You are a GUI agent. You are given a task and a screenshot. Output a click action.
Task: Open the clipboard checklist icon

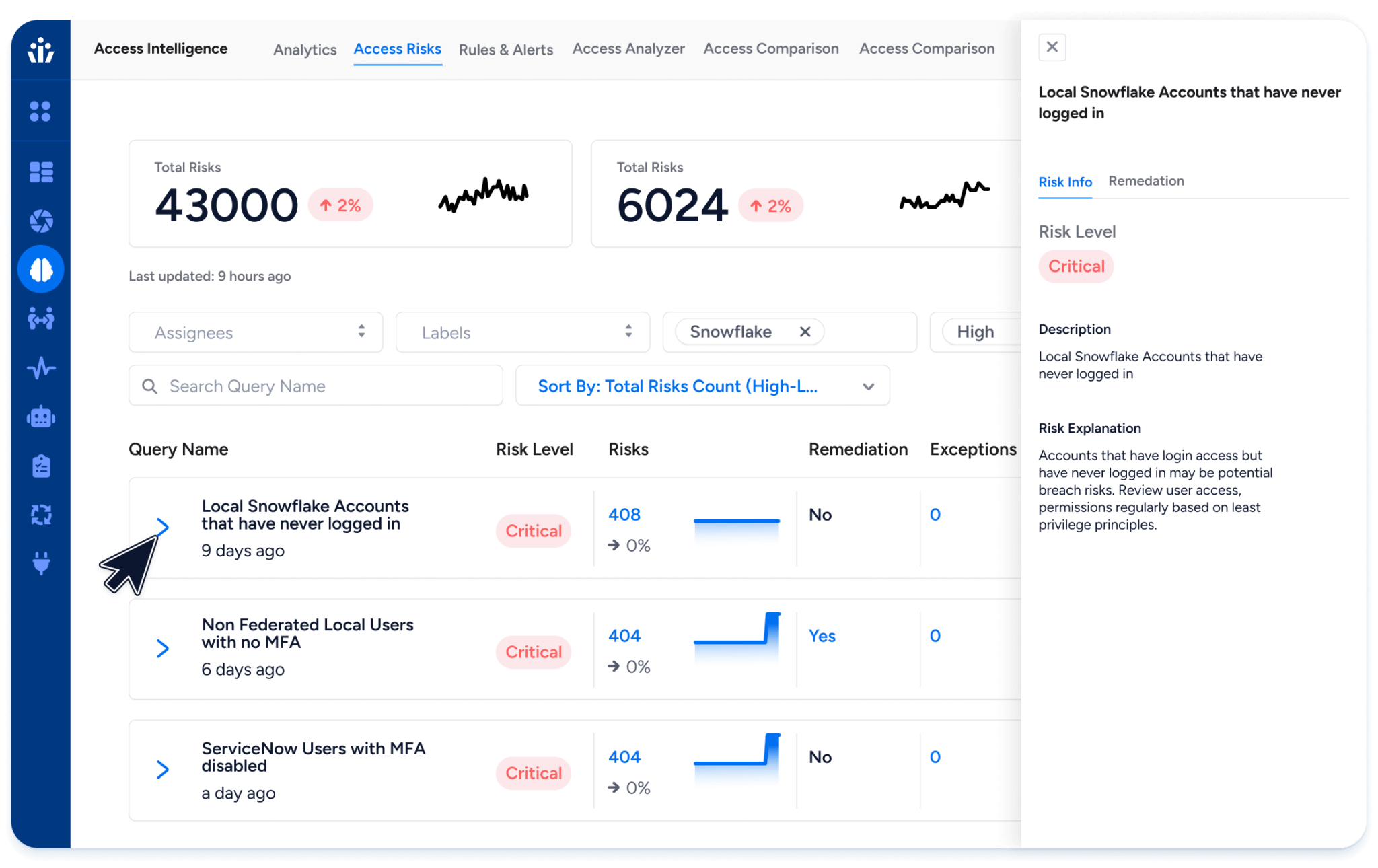[x=40, y=466]
